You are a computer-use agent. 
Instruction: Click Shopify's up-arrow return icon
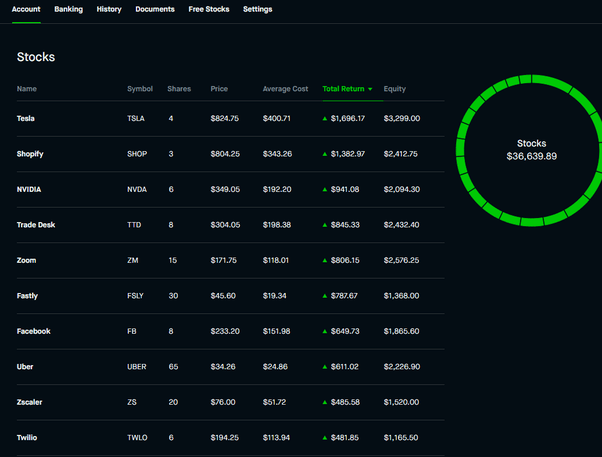[325, 154]
